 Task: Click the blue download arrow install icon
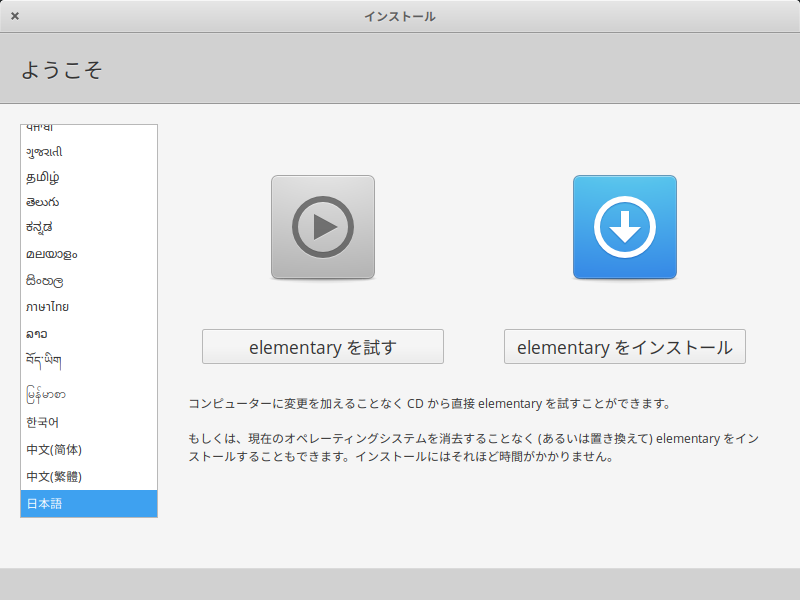coord(625,227)
